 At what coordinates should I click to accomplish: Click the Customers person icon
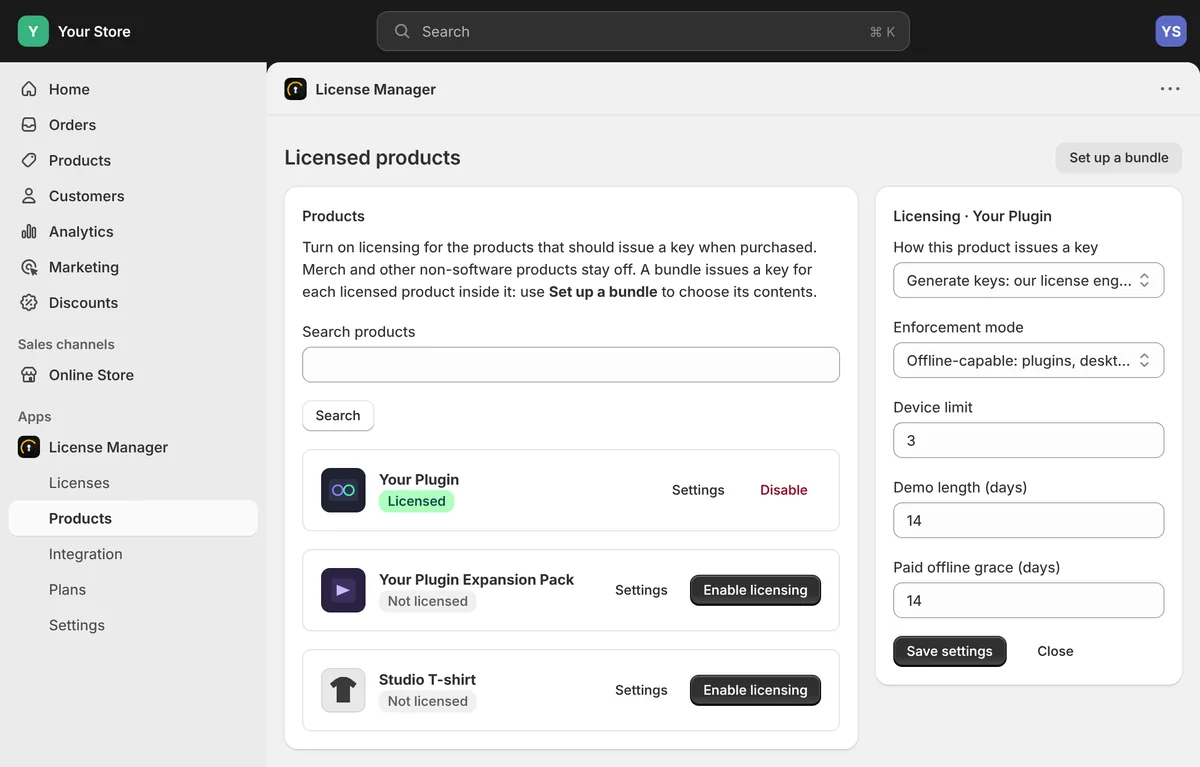(29, 196)
